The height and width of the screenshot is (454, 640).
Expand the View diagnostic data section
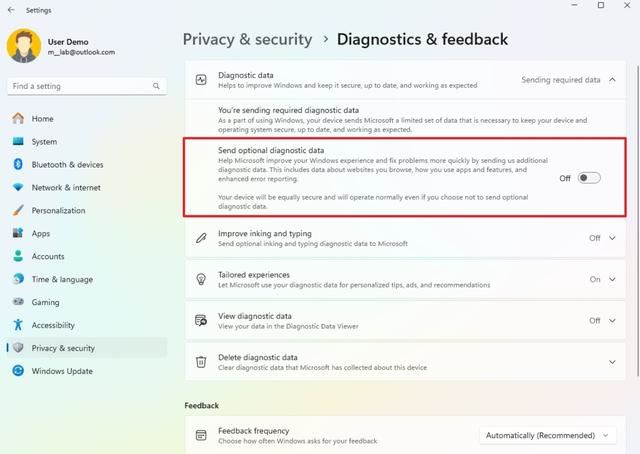point(612,320)
